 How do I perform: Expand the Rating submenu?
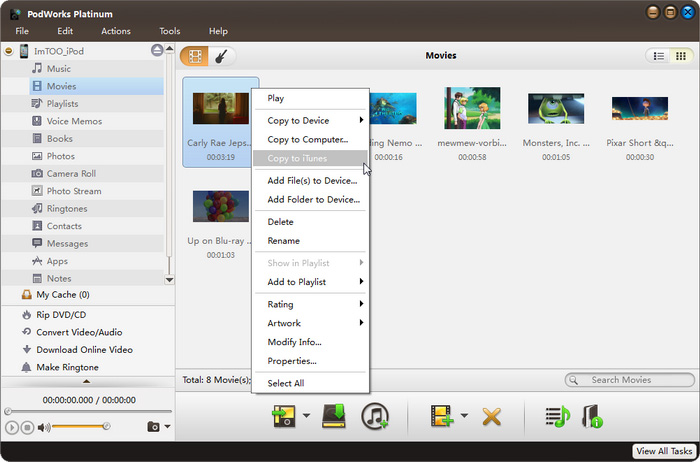310,304
